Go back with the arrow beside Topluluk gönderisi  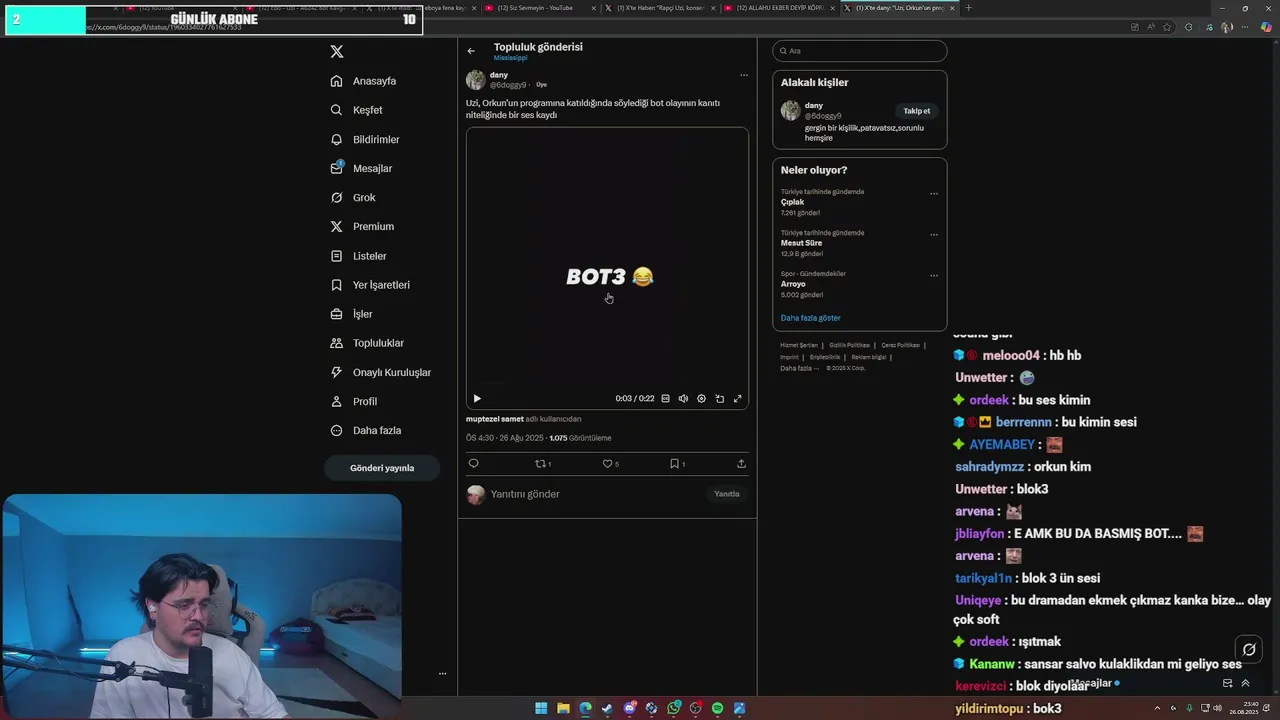471,51
